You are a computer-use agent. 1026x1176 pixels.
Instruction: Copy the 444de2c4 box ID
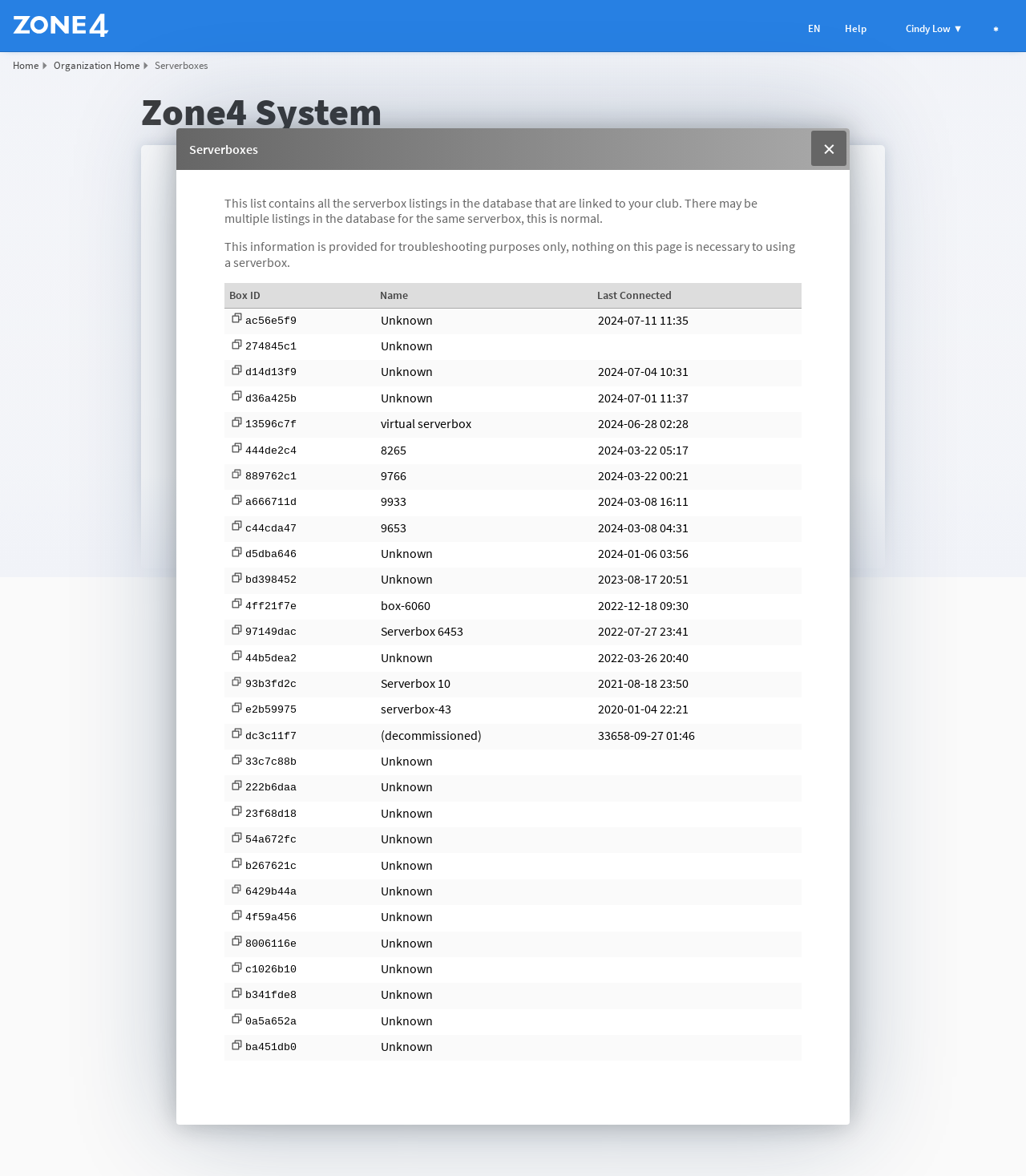coord(236,448)
